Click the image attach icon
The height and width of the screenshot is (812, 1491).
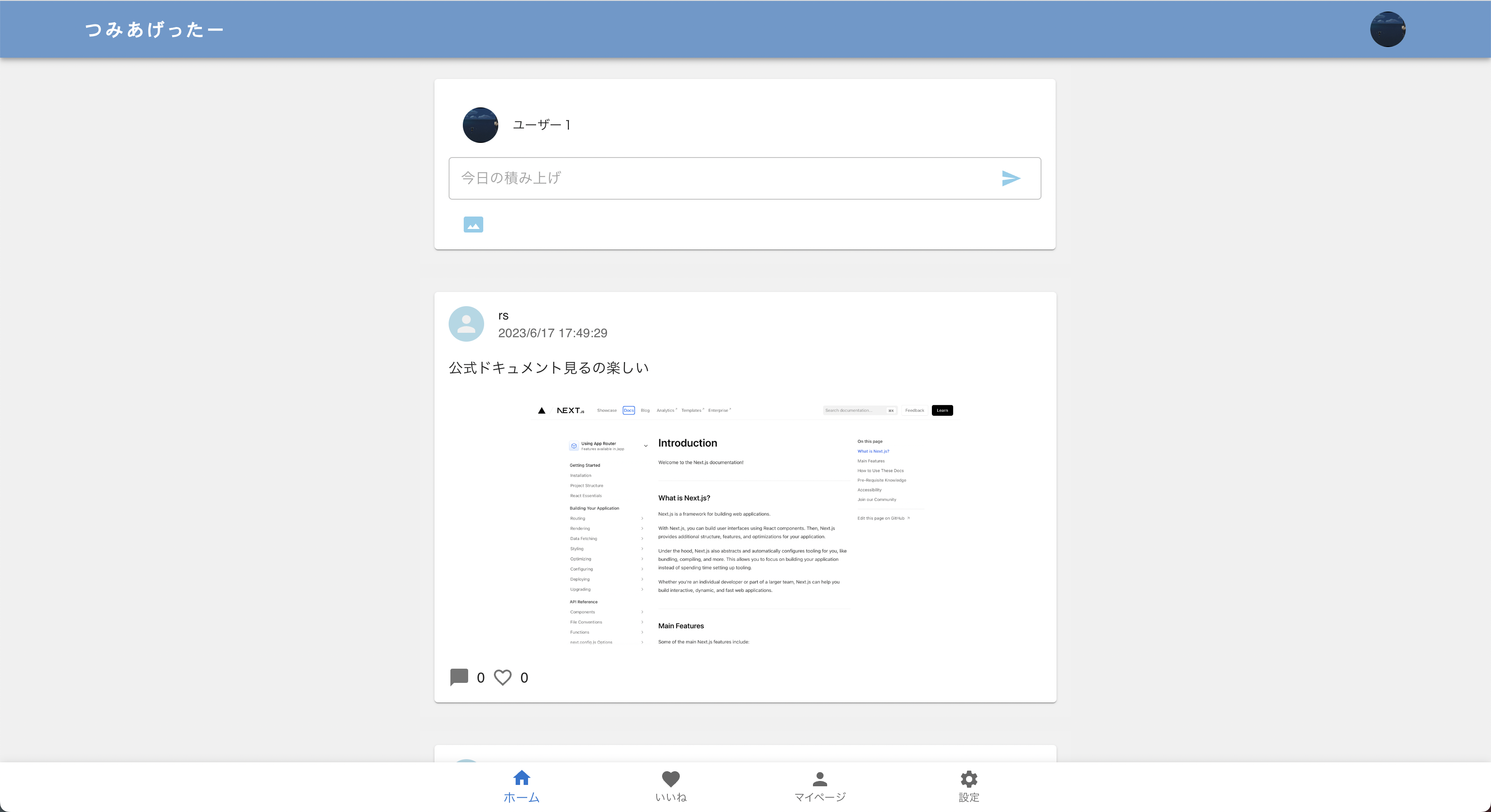pyautogui.click(x=473, y=225)
